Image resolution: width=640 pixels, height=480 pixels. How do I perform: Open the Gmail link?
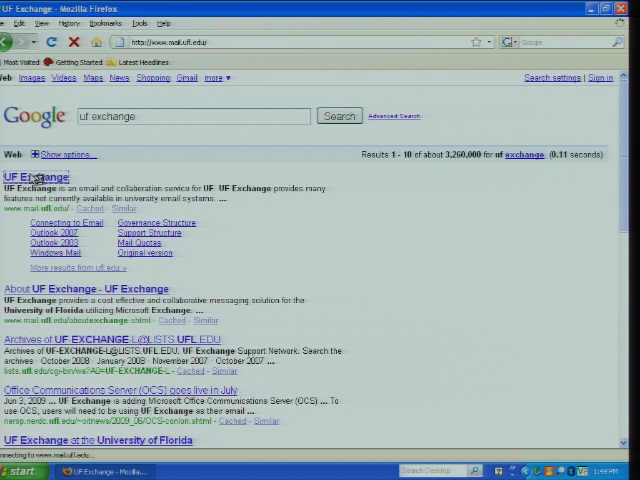pos(187,78)
